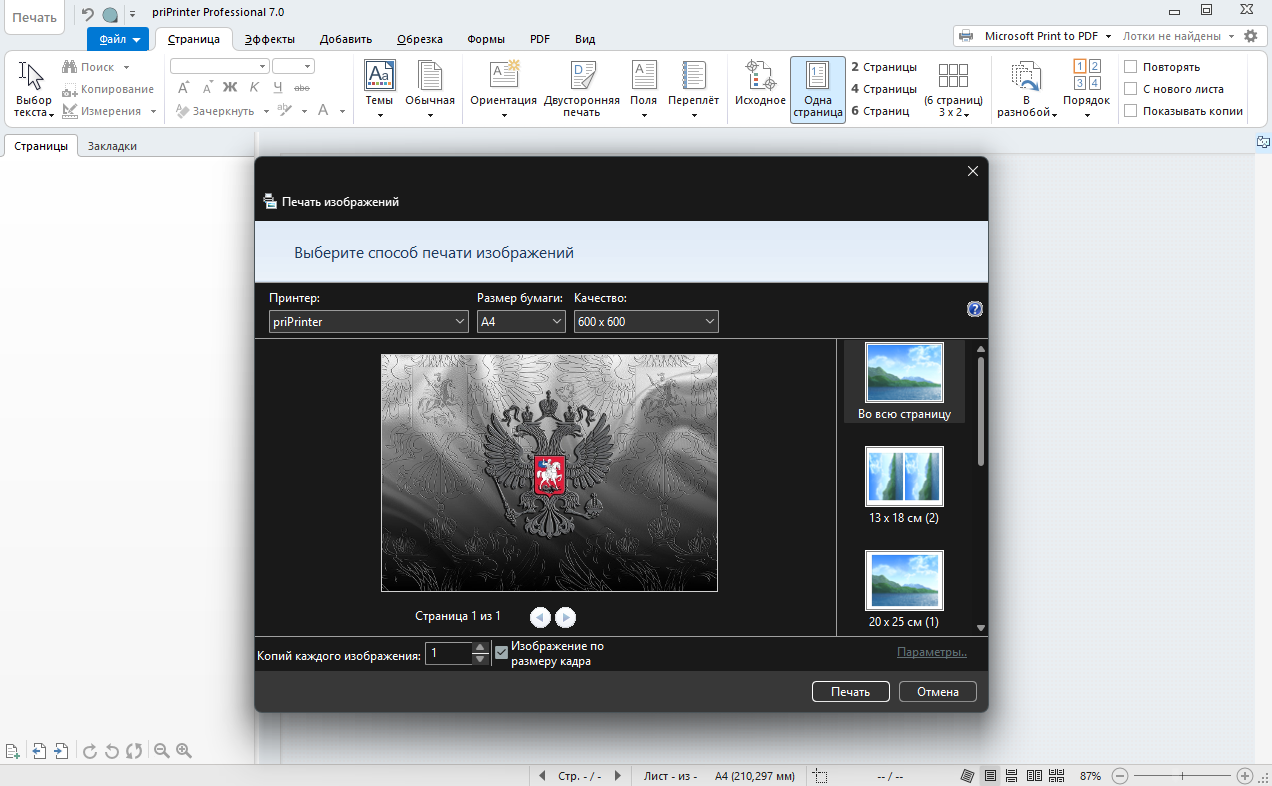
Task: Open the 'Файл' menu
Action: point(118,39)
